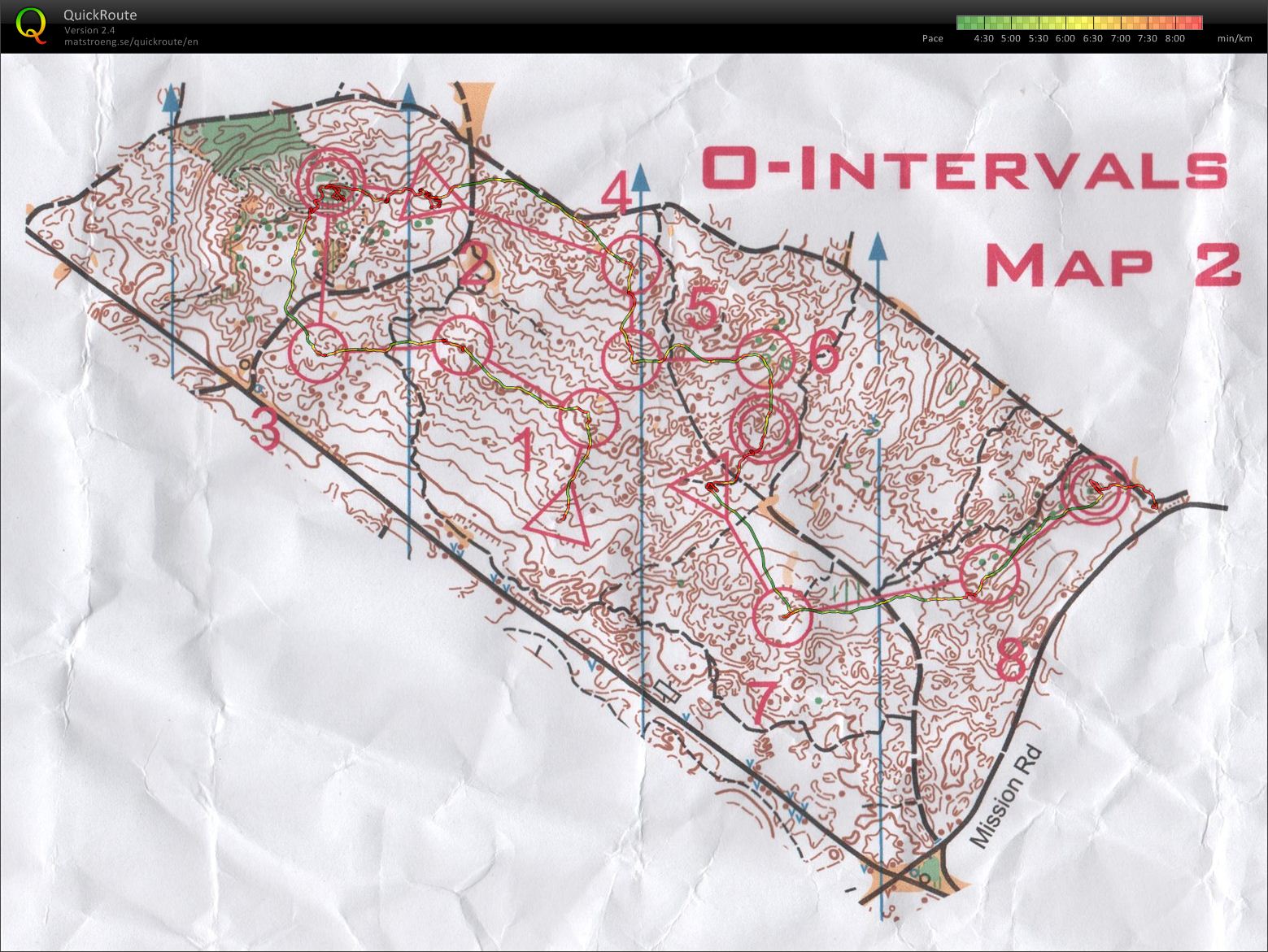Click the 5:30 pace tick label
Screen dimensions: 1268x952
pyautogui.click(x=1038, y=38)
